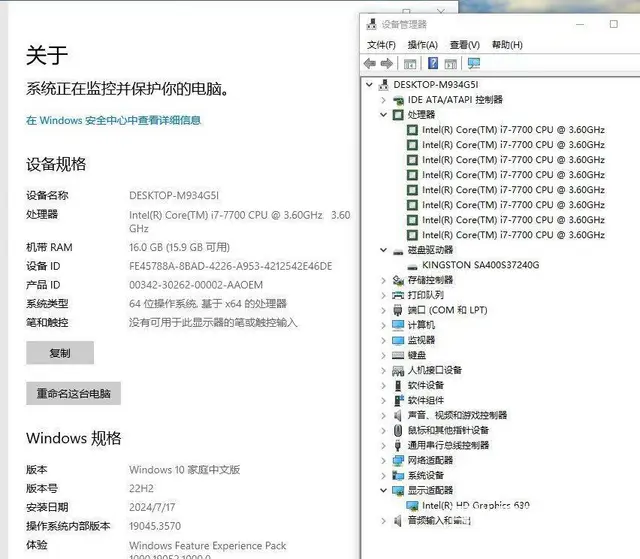Open the 文件(F) menu
The height and width of the screenshot is (559, 640).
point(381,45)
